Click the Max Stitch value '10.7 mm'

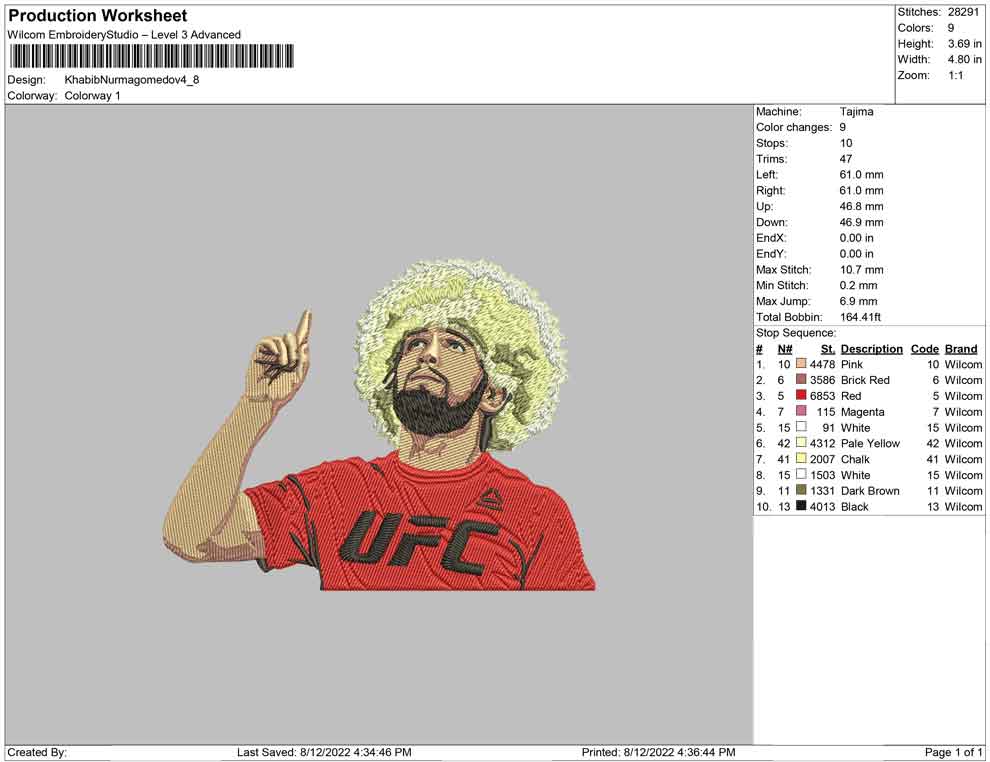[861, 270]
